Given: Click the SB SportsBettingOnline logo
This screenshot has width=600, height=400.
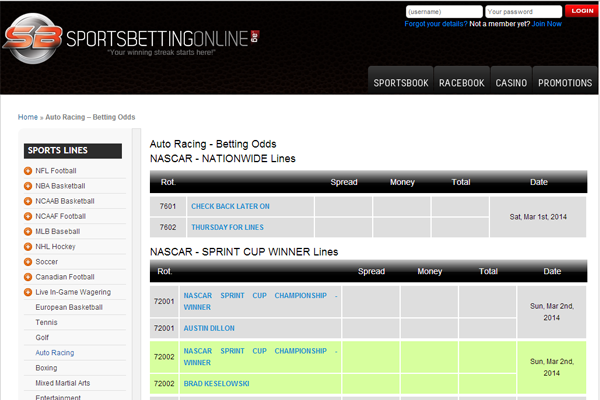Looking at the screenshot, I should click(131, 38).
